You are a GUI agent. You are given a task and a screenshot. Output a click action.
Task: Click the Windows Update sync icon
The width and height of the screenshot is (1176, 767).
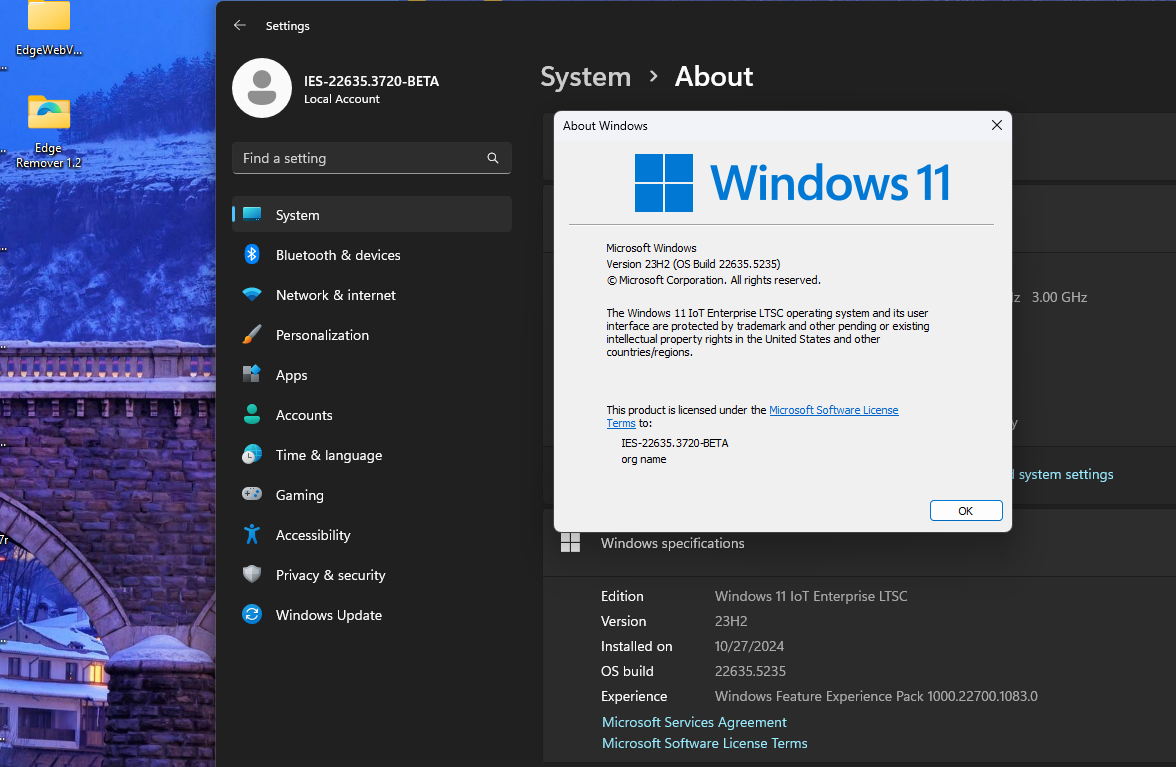(x=252, y=615)
